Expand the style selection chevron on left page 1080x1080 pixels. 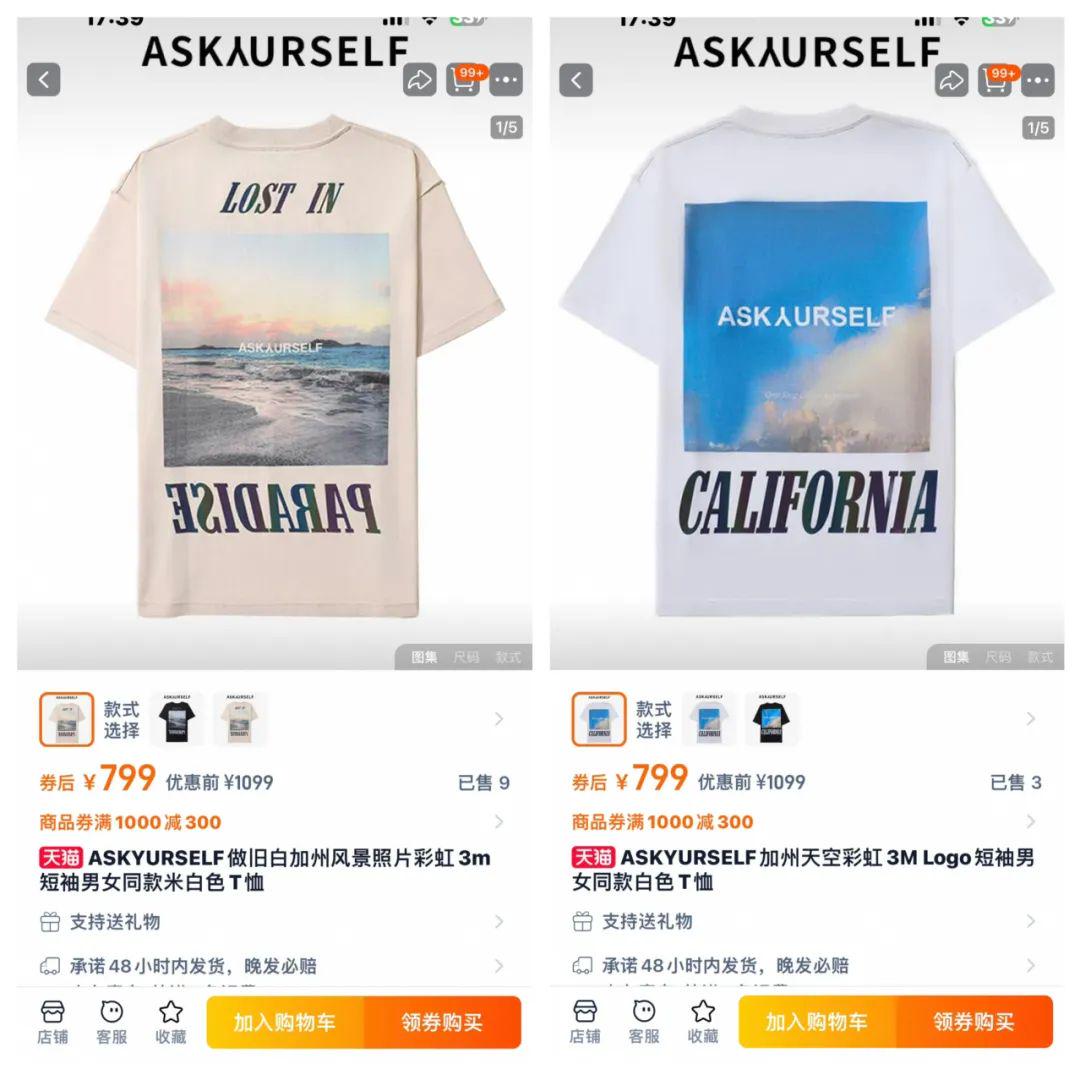click(x=499, y=719)
